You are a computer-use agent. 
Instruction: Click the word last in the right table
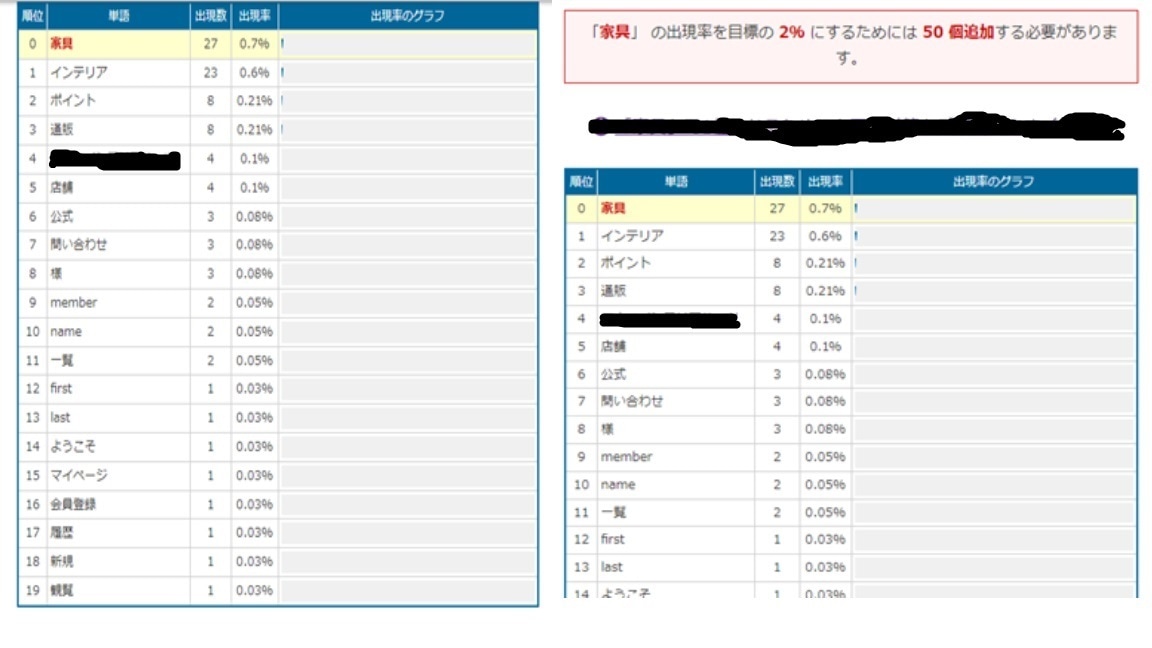611,567
